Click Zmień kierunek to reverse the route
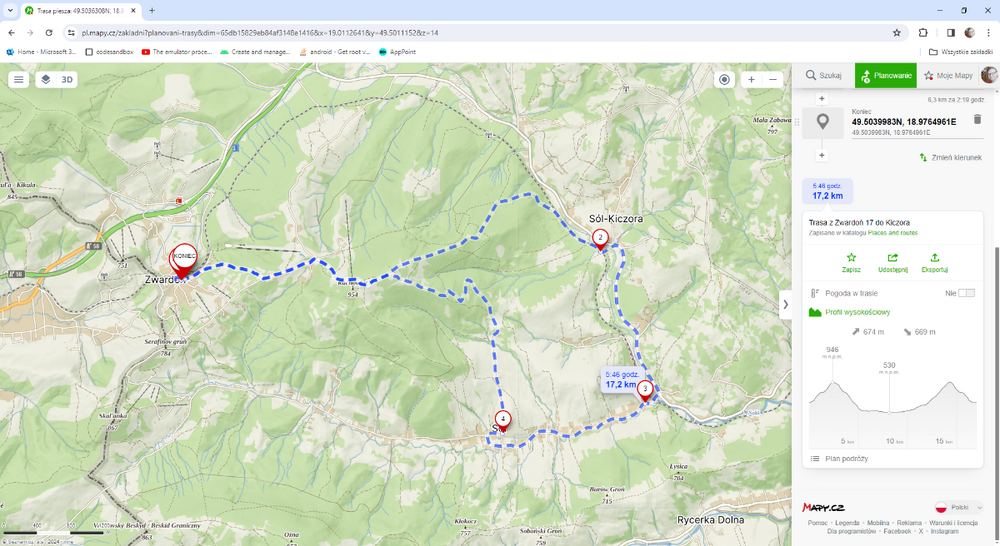The width and height of the screenshot is (1000, 546). click(951, 158)
